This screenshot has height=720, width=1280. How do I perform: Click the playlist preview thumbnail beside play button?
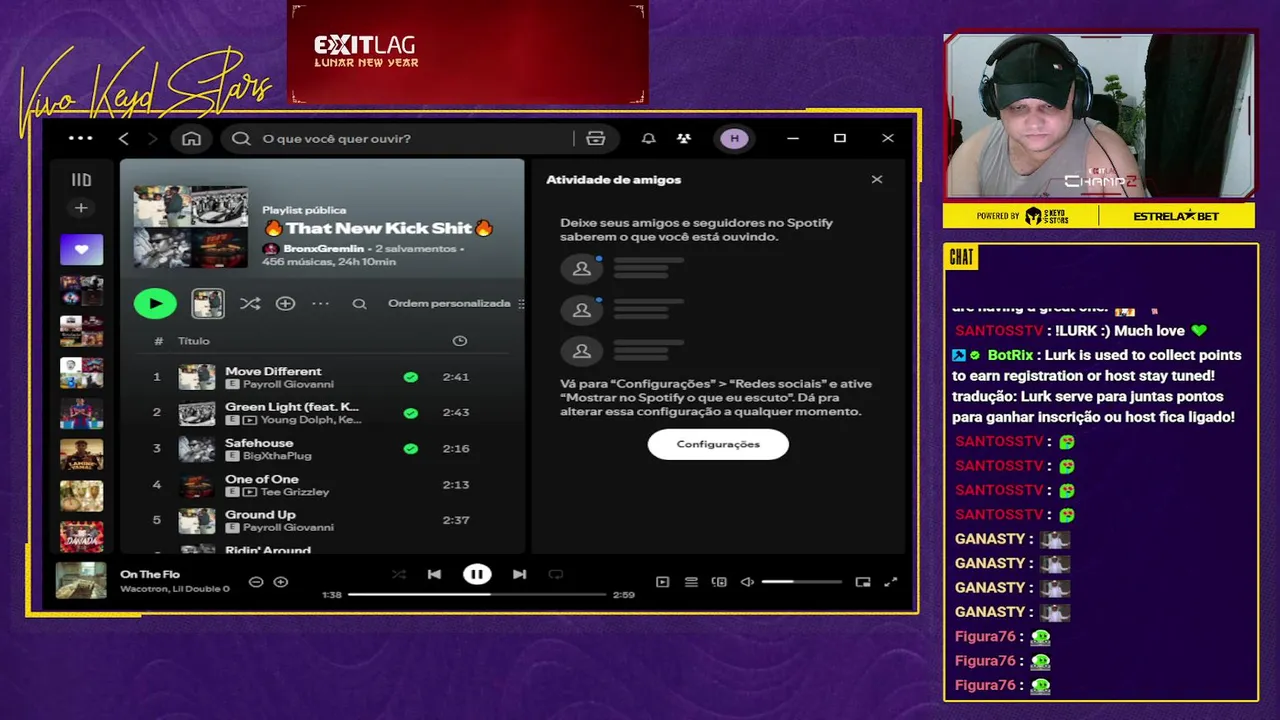coord(208,303)
